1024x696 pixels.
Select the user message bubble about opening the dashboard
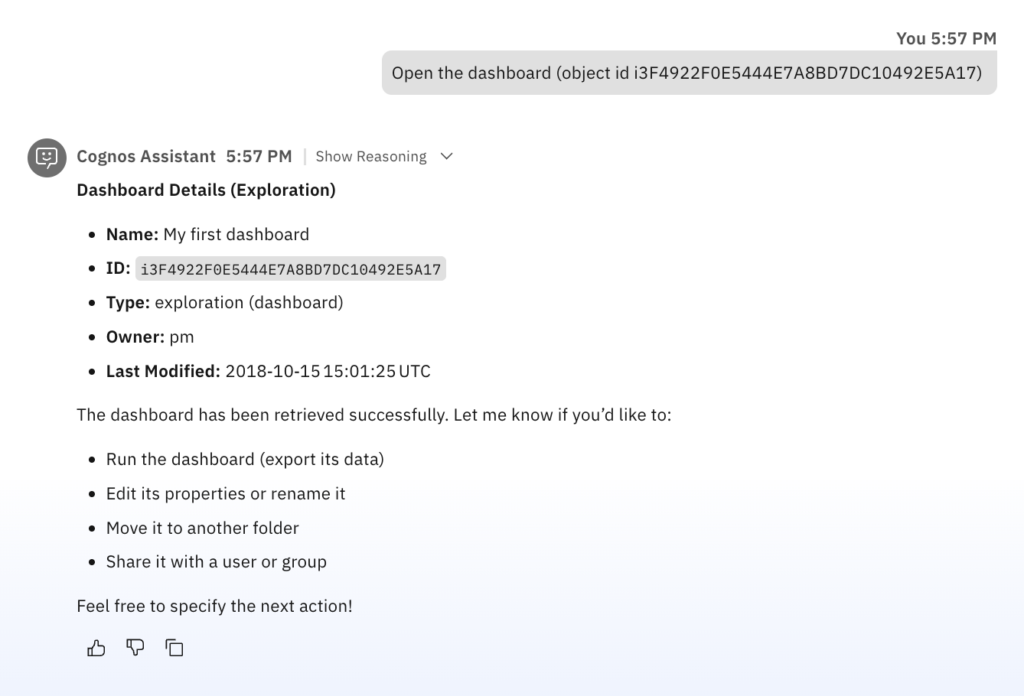click(x=689, y=73)
